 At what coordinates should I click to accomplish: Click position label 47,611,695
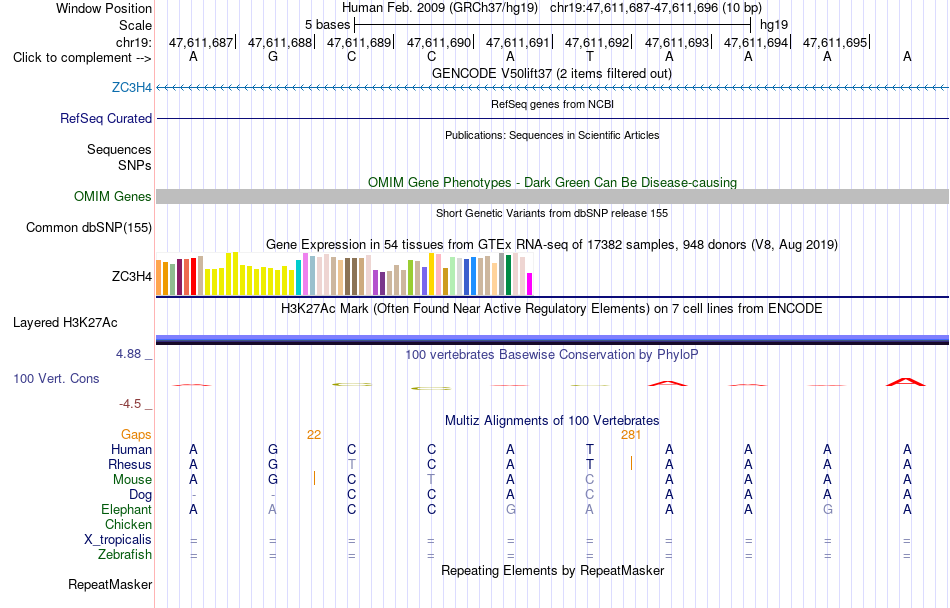835,42
